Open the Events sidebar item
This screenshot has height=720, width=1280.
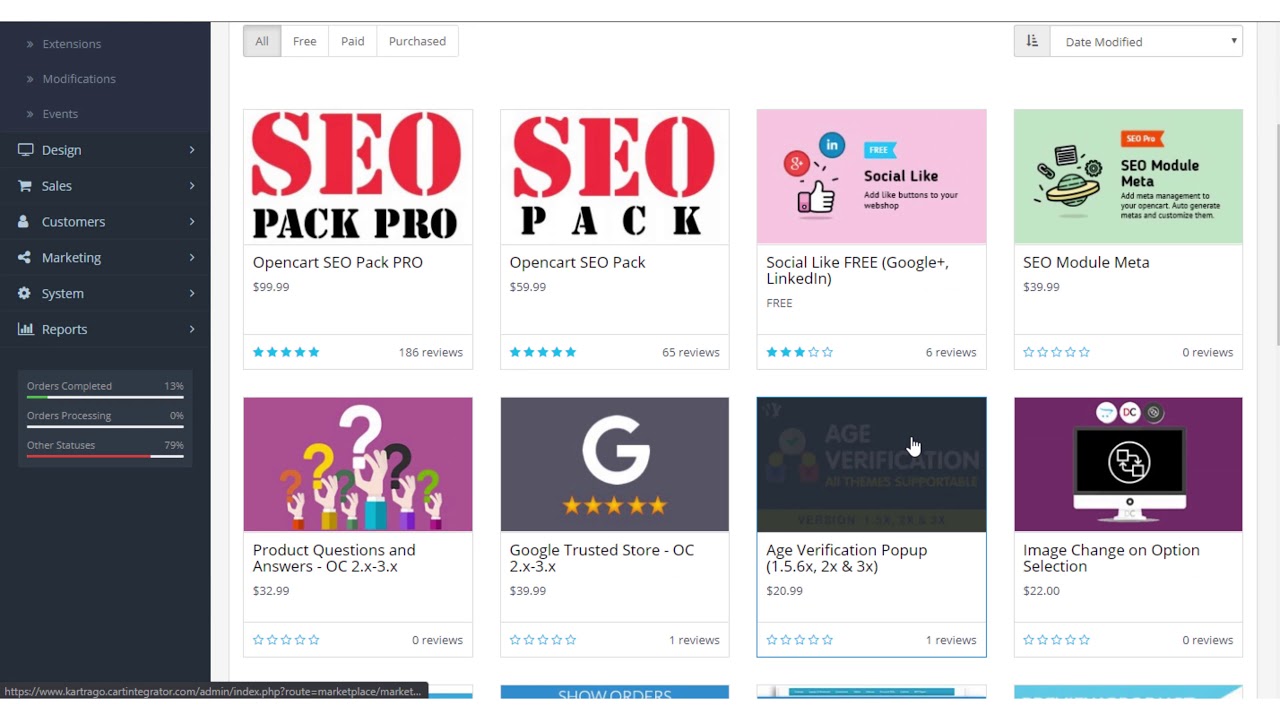pyautogui.click(x=60, y=114)
